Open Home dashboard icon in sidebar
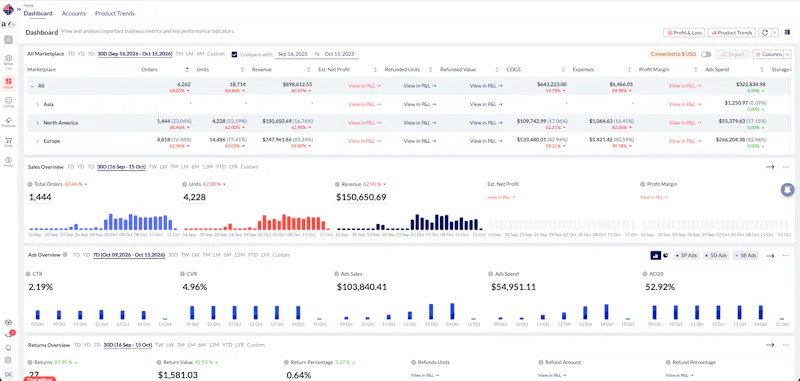This screenshot has width=800, height=381. coord(8,83)
